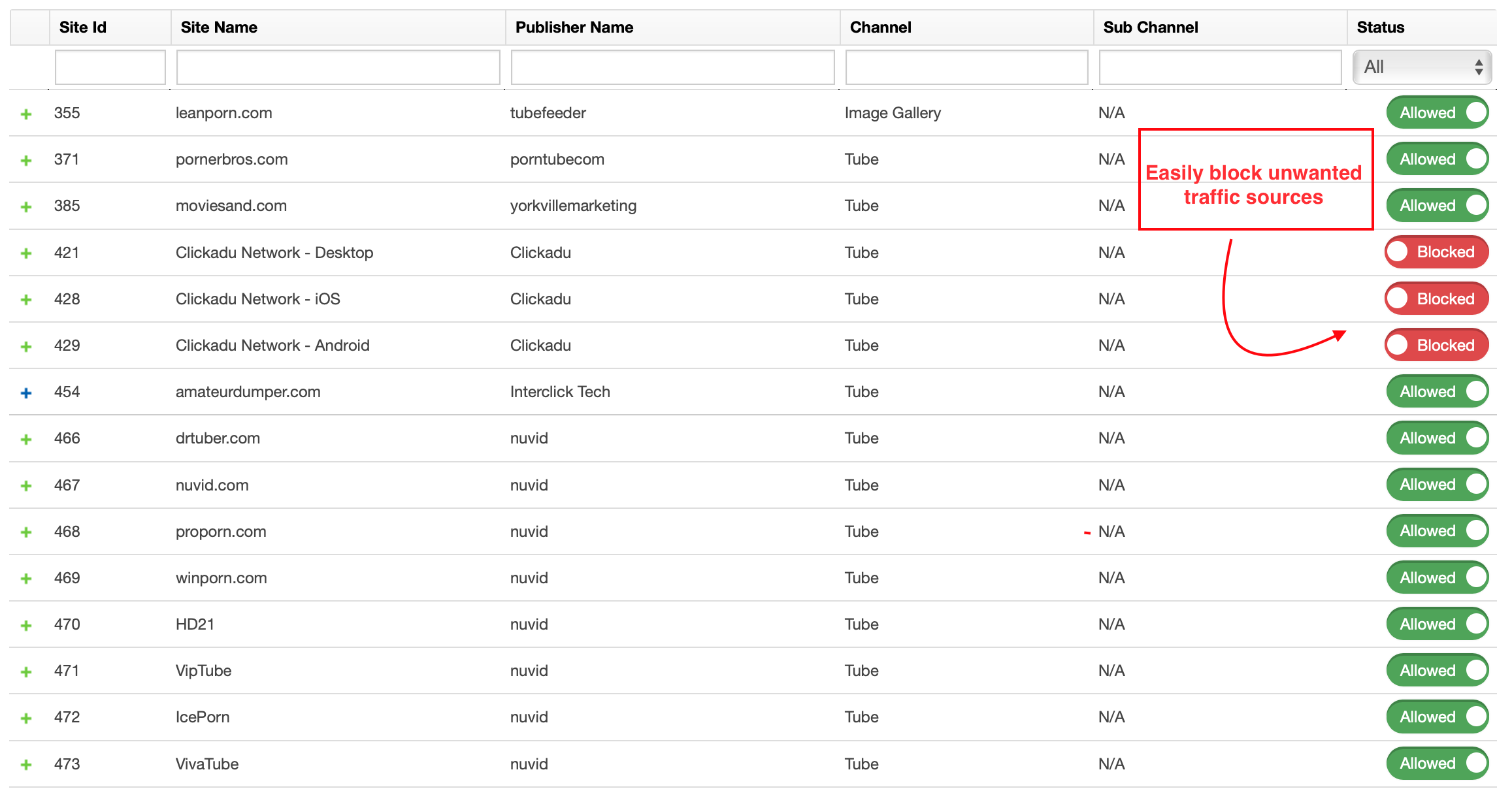The width and height of the screenshot is (1512, 789).
Task: Click the Channel column header
Action: [x=880, y=27]
